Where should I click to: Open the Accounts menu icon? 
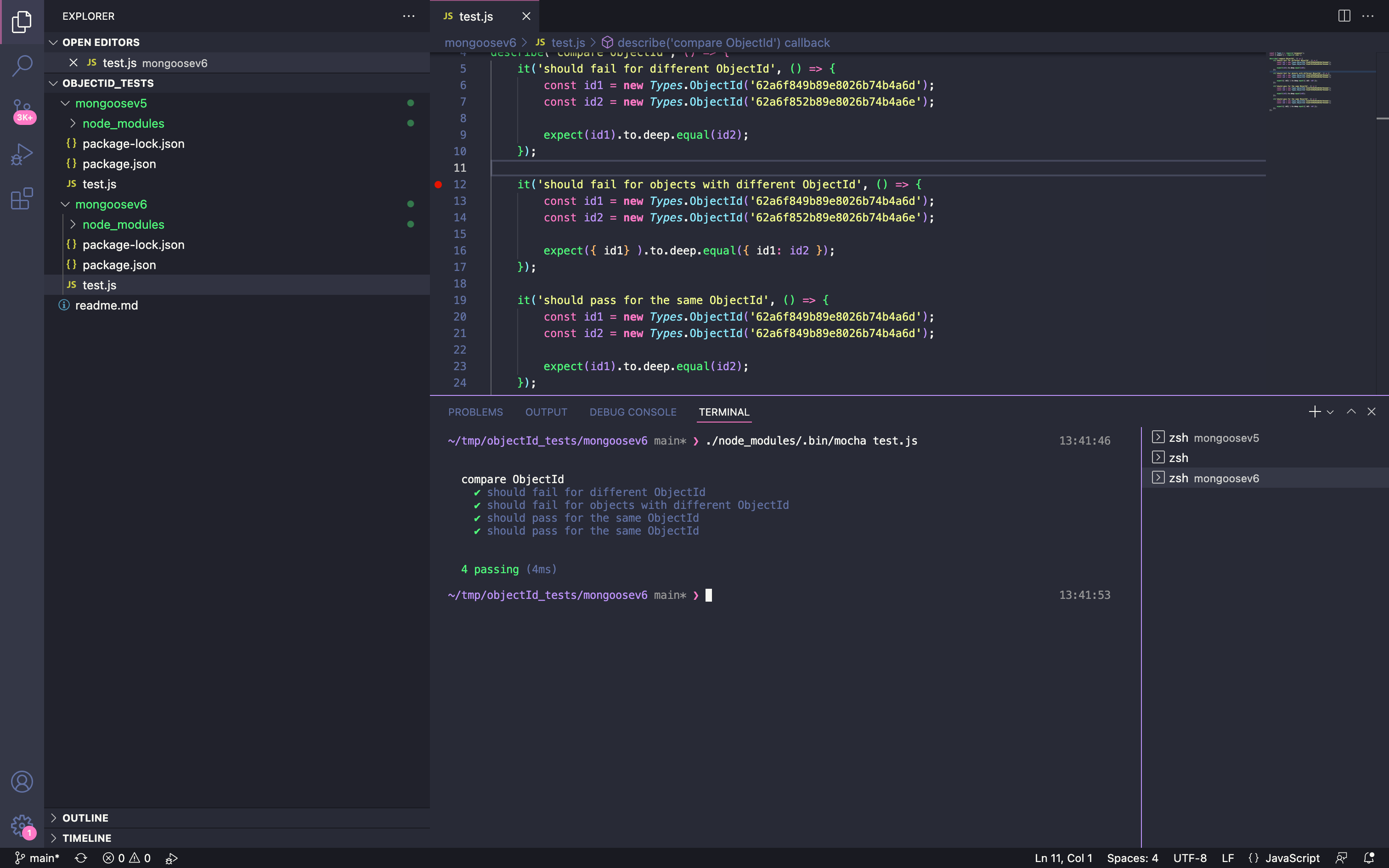coord(22,781)
